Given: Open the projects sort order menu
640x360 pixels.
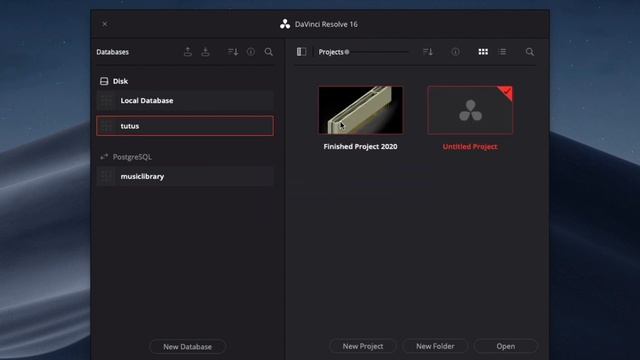Looking at the screenshot, I should (x=428, y=52).
